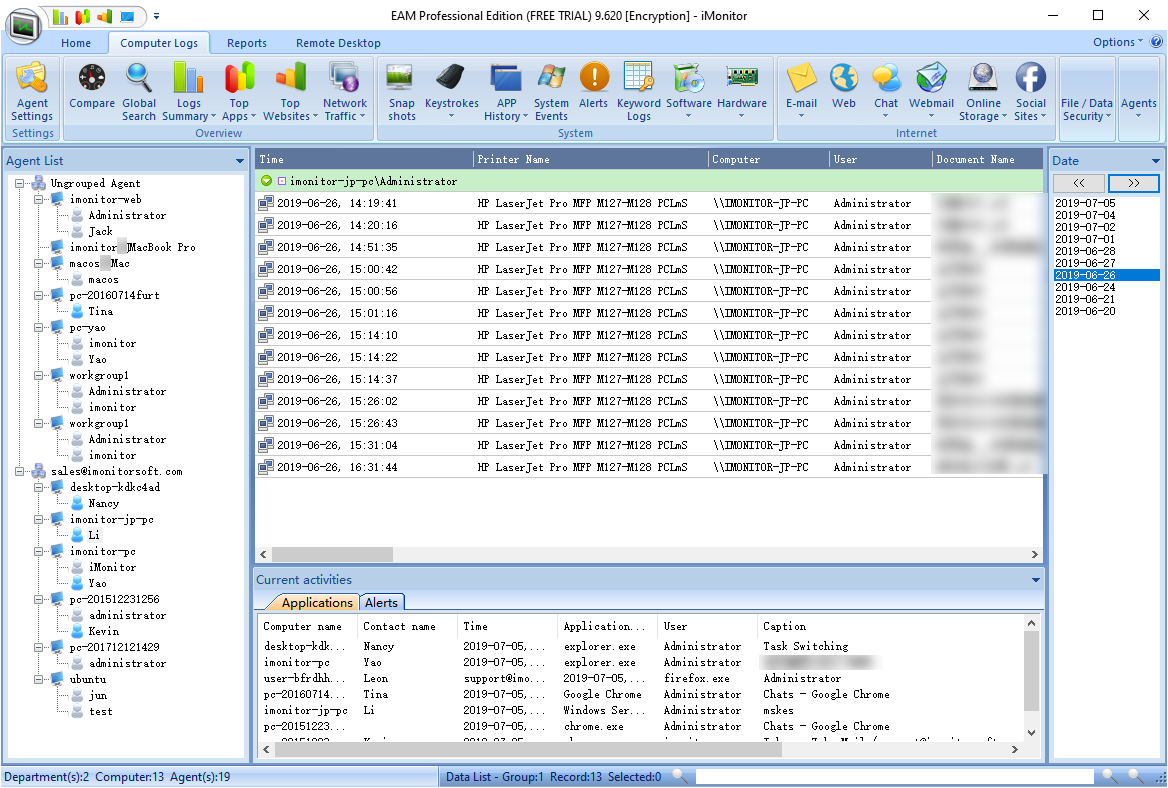Viewport: 1168px width, 788px height.
Task: Switch to Home ribbon tab
Action: coord(76,43)
